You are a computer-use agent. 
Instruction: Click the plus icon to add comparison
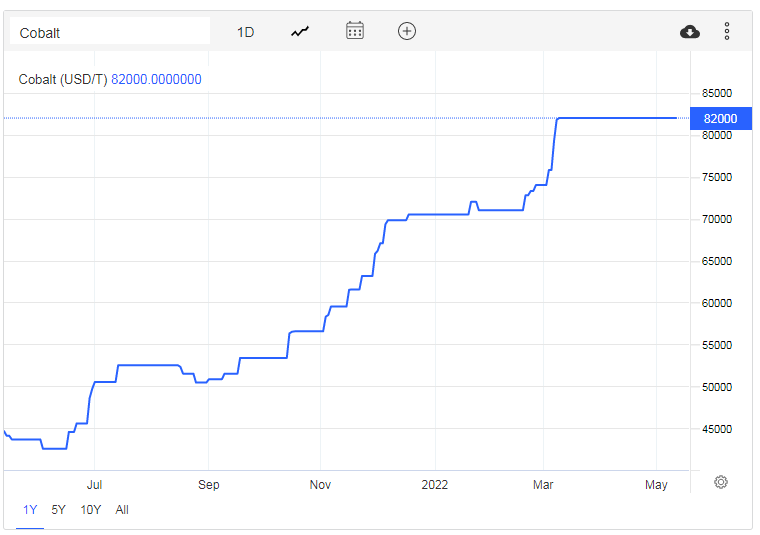click(406, 31)
